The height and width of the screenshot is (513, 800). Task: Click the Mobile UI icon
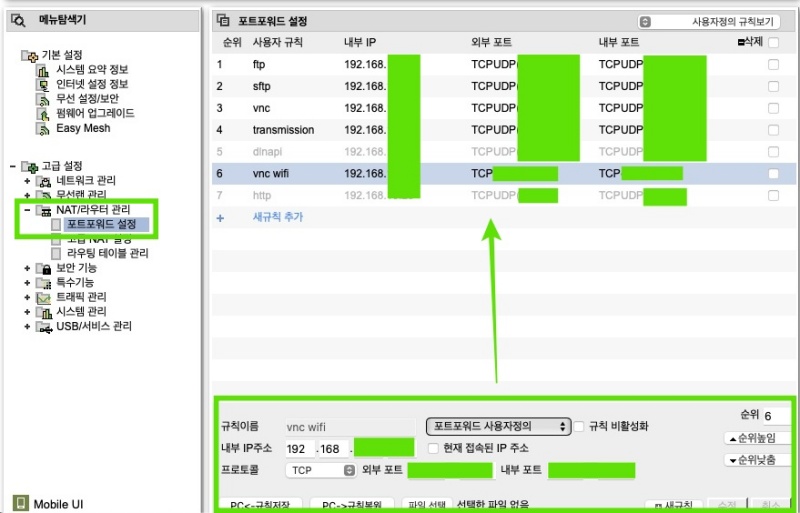pyautogui.click(x=20, y=503)
